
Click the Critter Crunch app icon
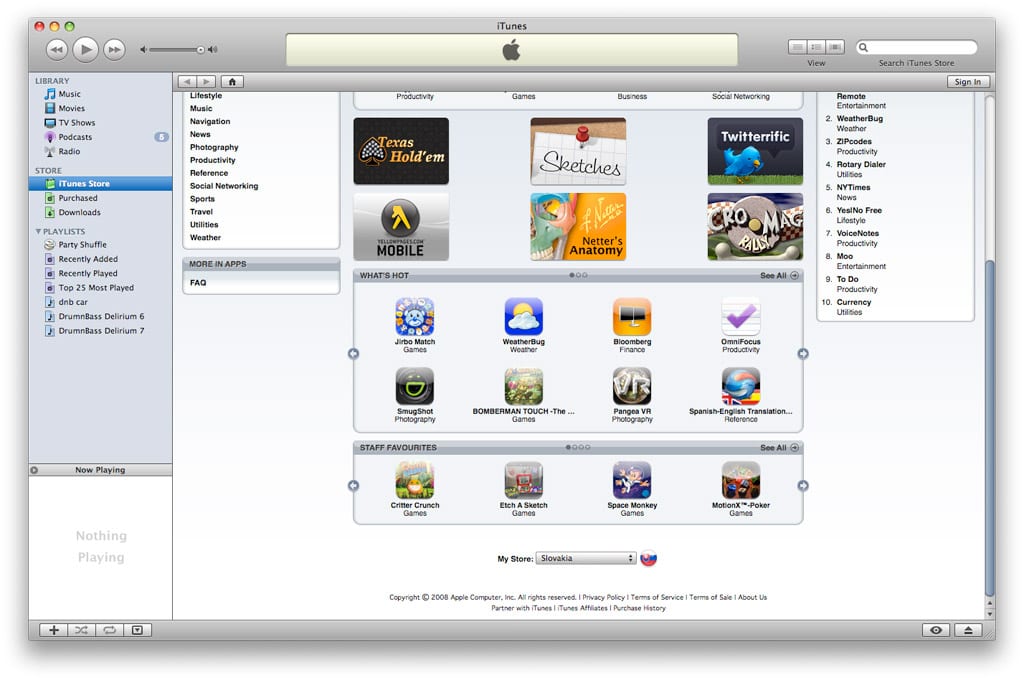[415, 480]
